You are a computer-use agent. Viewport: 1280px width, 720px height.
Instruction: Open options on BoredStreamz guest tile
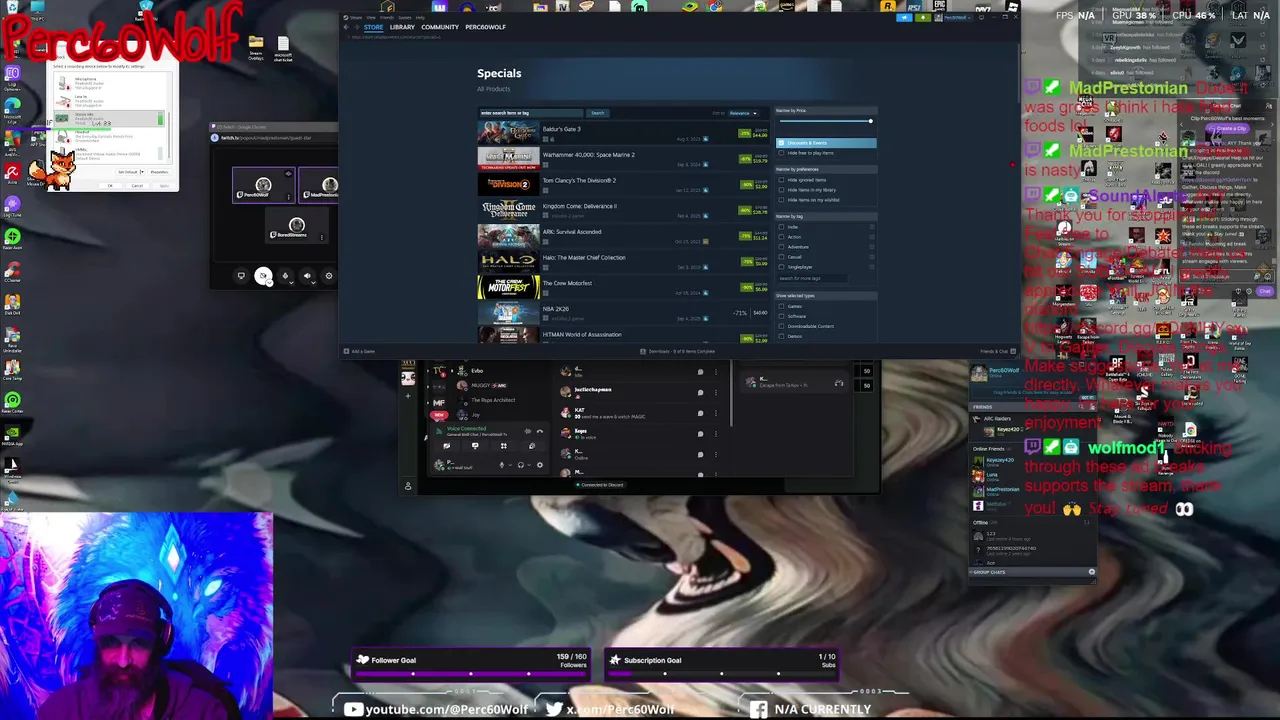point(322,237)
